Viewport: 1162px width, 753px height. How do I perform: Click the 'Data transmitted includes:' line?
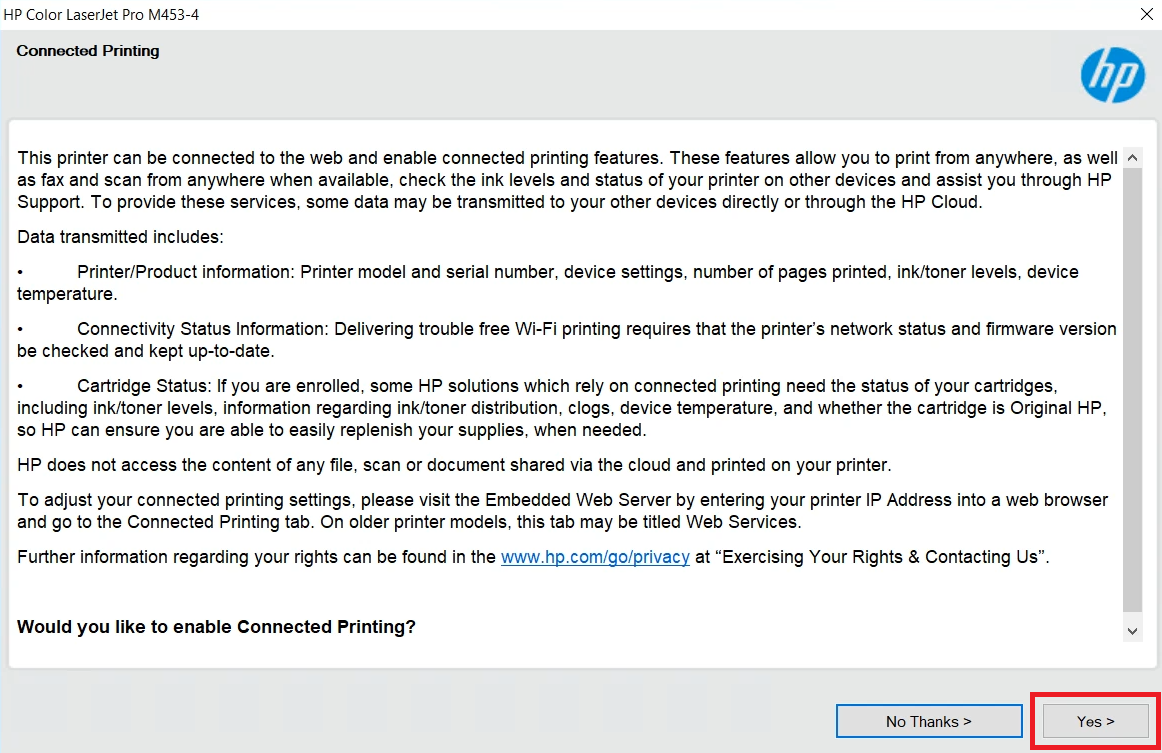pos(120,237)
